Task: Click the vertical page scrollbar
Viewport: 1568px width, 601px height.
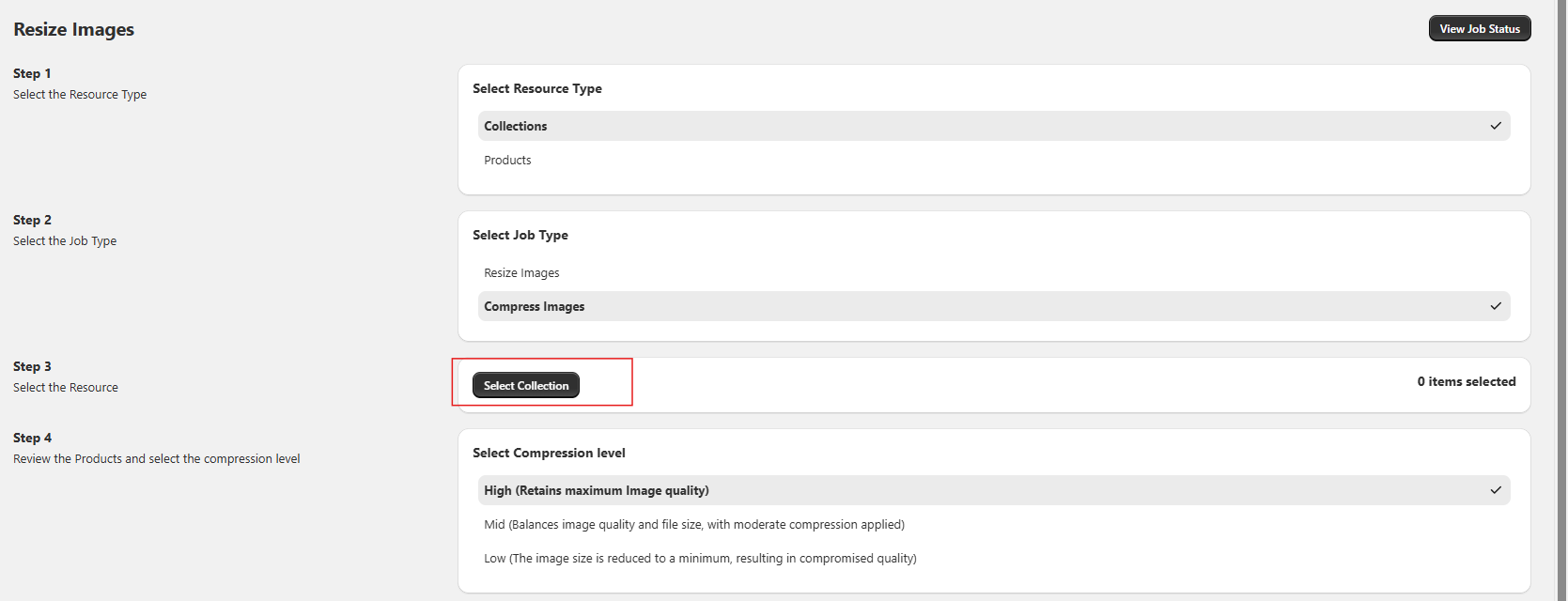Action: point(1561,300)
